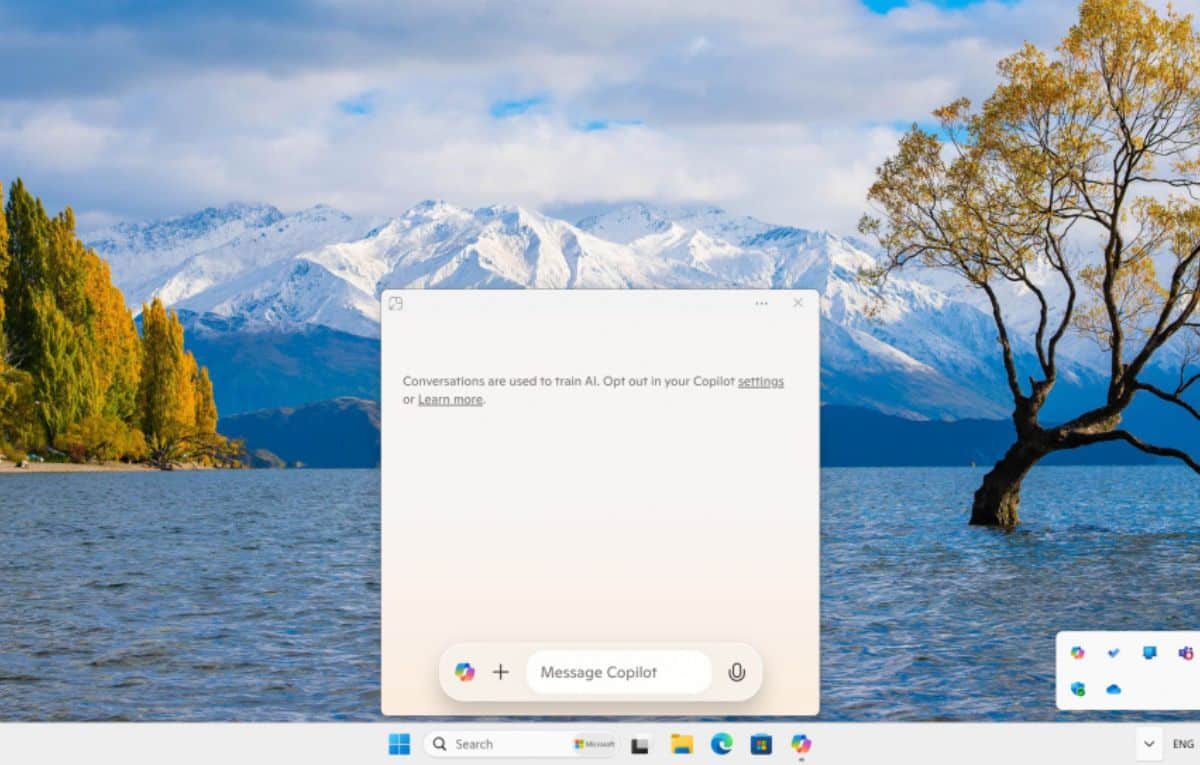Screen dimensions: 1200x765
Task: Expand Copilot window with the top-left icon
Action: point(396,303)
